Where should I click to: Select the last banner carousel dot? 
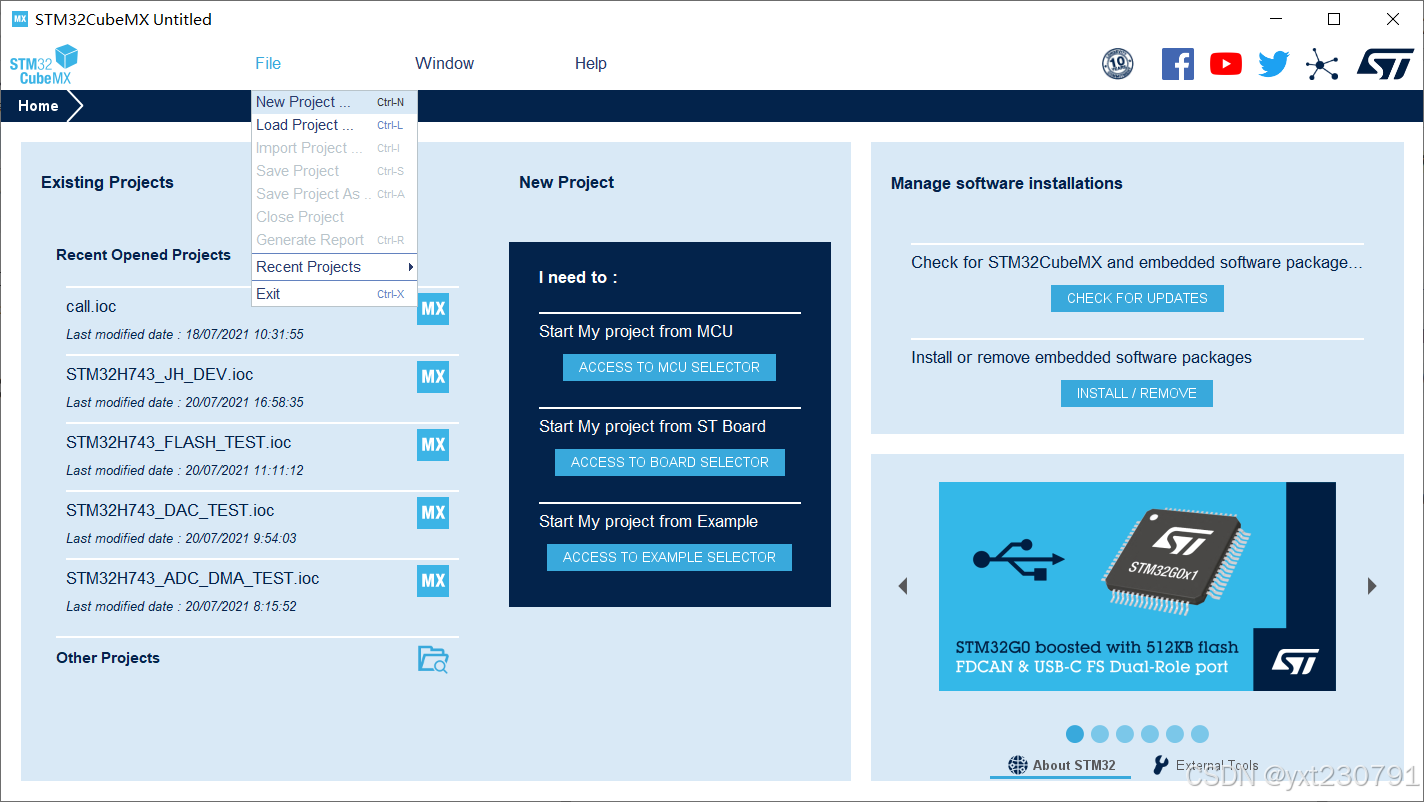coord(1200,734)
